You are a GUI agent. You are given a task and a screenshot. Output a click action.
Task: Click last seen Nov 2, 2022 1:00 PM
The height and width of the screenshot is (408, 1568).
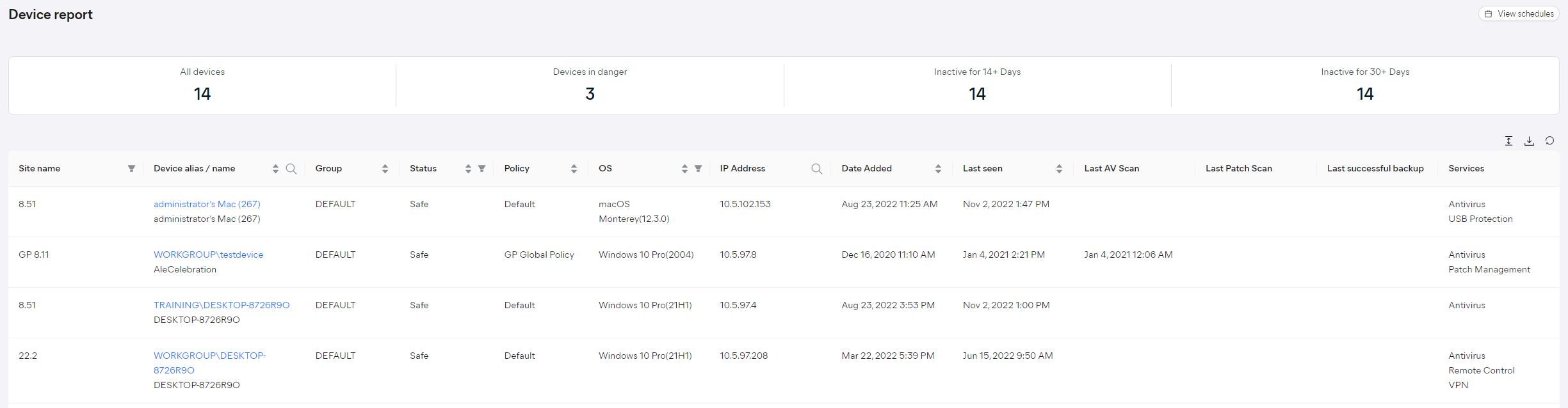(1006, 305)
